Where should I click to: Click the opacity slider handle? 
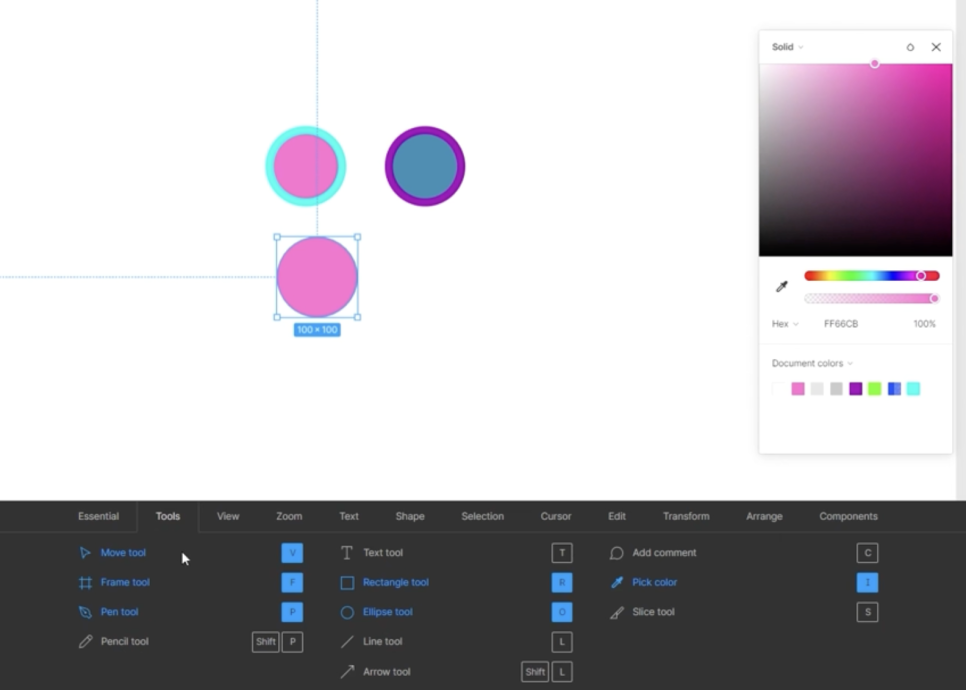pyautogui.click(x=934, y=299)
